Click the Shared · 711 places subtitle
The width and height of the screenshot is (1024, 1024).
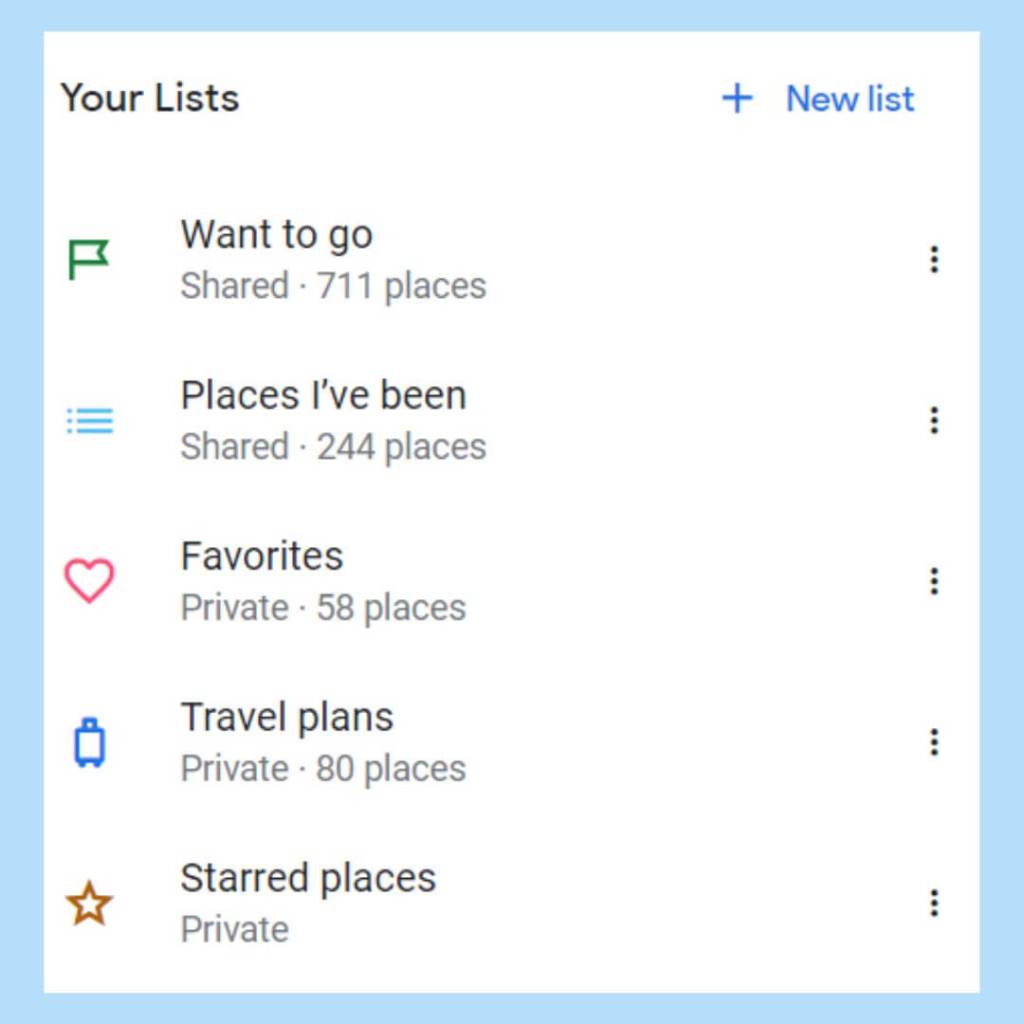333,286
